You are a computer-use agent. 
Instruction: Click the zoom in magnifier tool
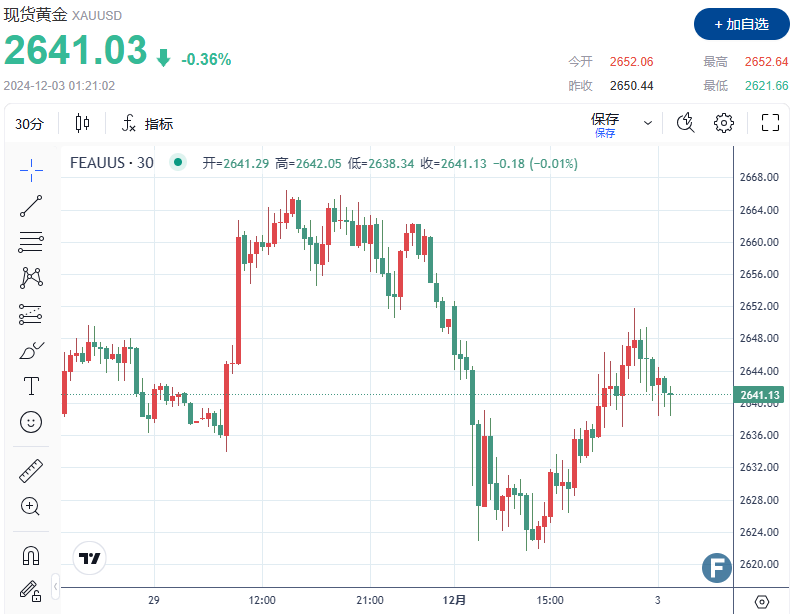click(31, 507)
